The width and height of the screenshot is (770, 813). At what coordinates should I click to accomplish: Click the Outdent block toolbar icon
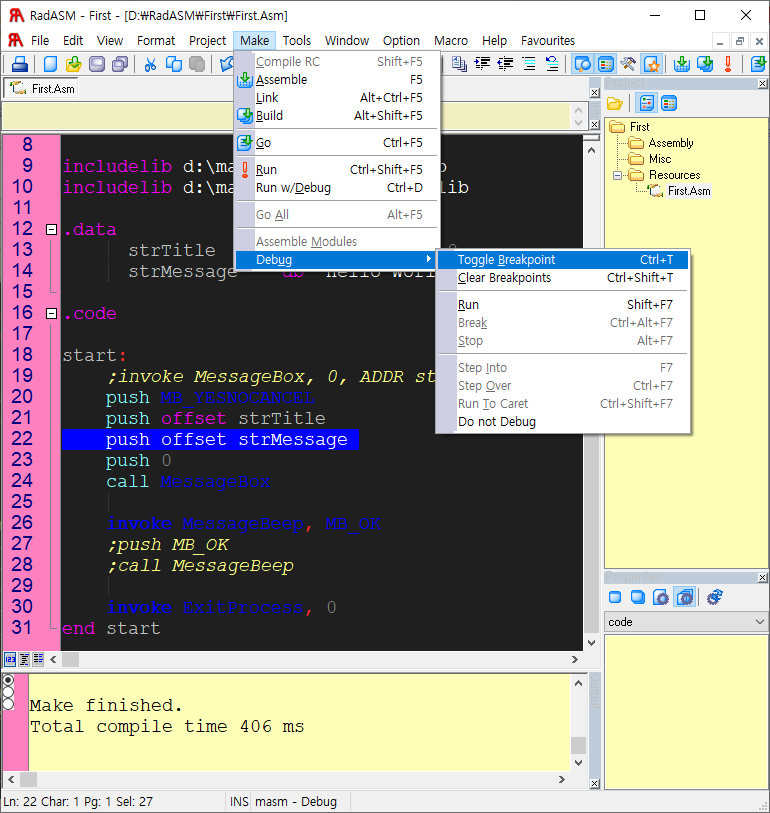tap(505, 64)
